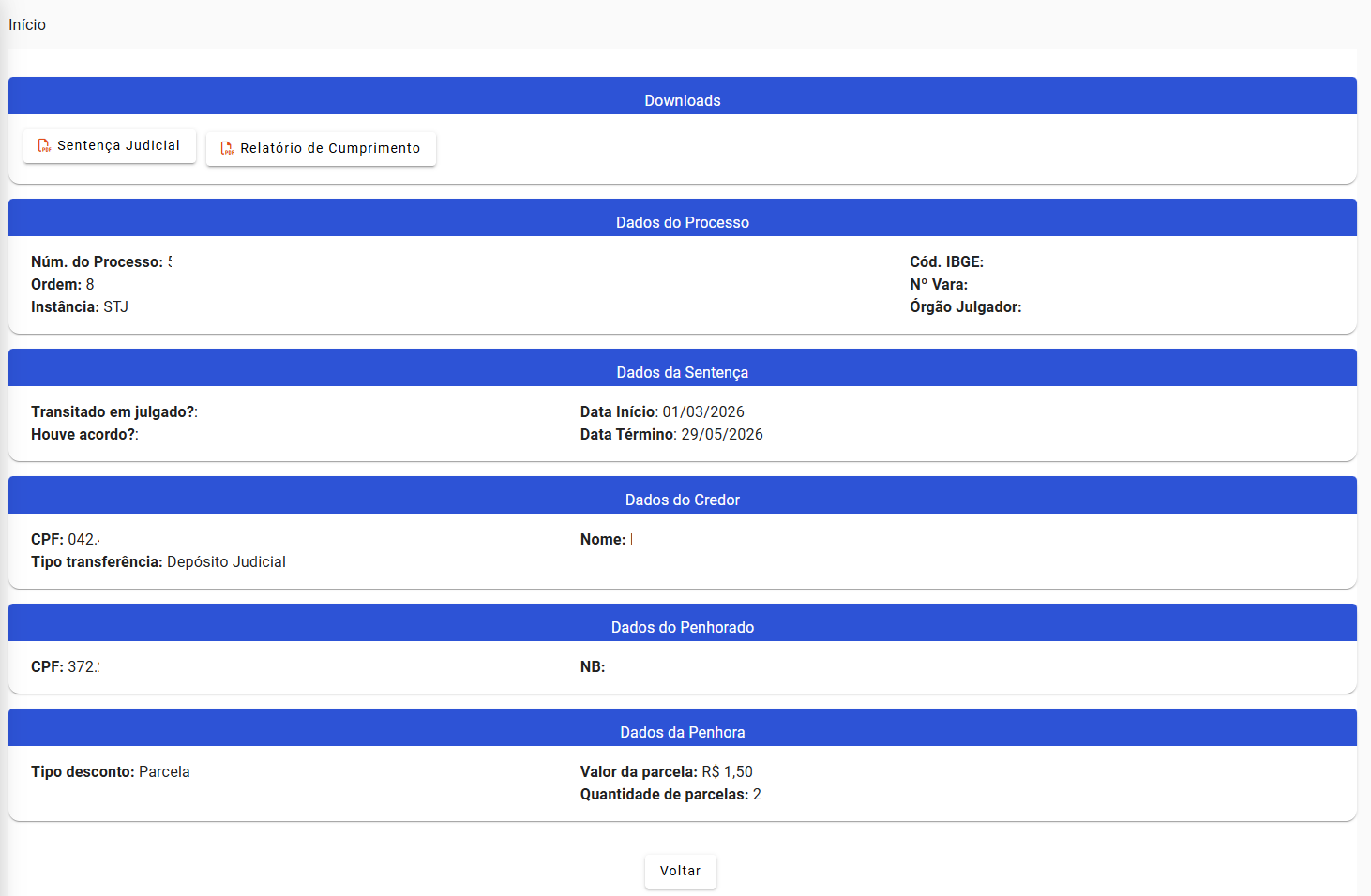Click the PDF icon on Relatório de Cumprimento

(227, 148)
